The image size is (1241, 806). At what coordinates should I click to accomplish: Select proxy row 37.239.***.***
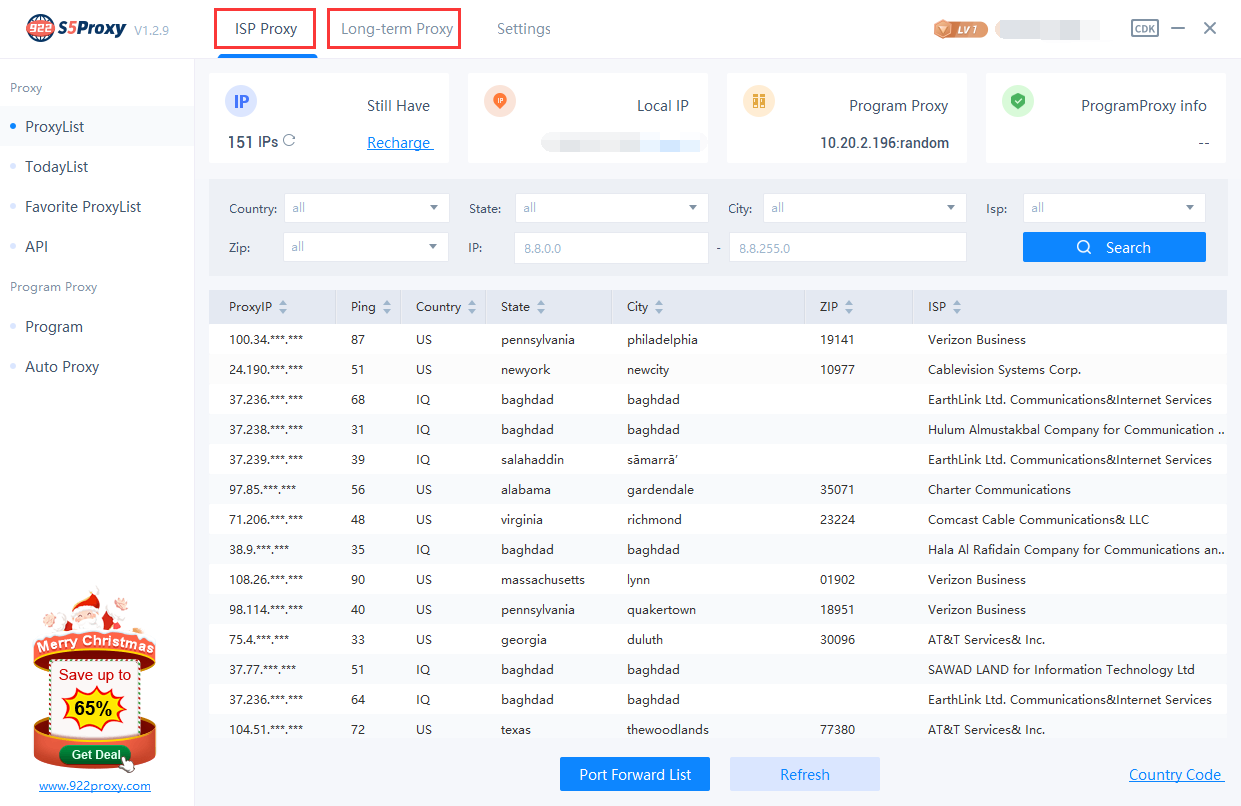[718, 460]
